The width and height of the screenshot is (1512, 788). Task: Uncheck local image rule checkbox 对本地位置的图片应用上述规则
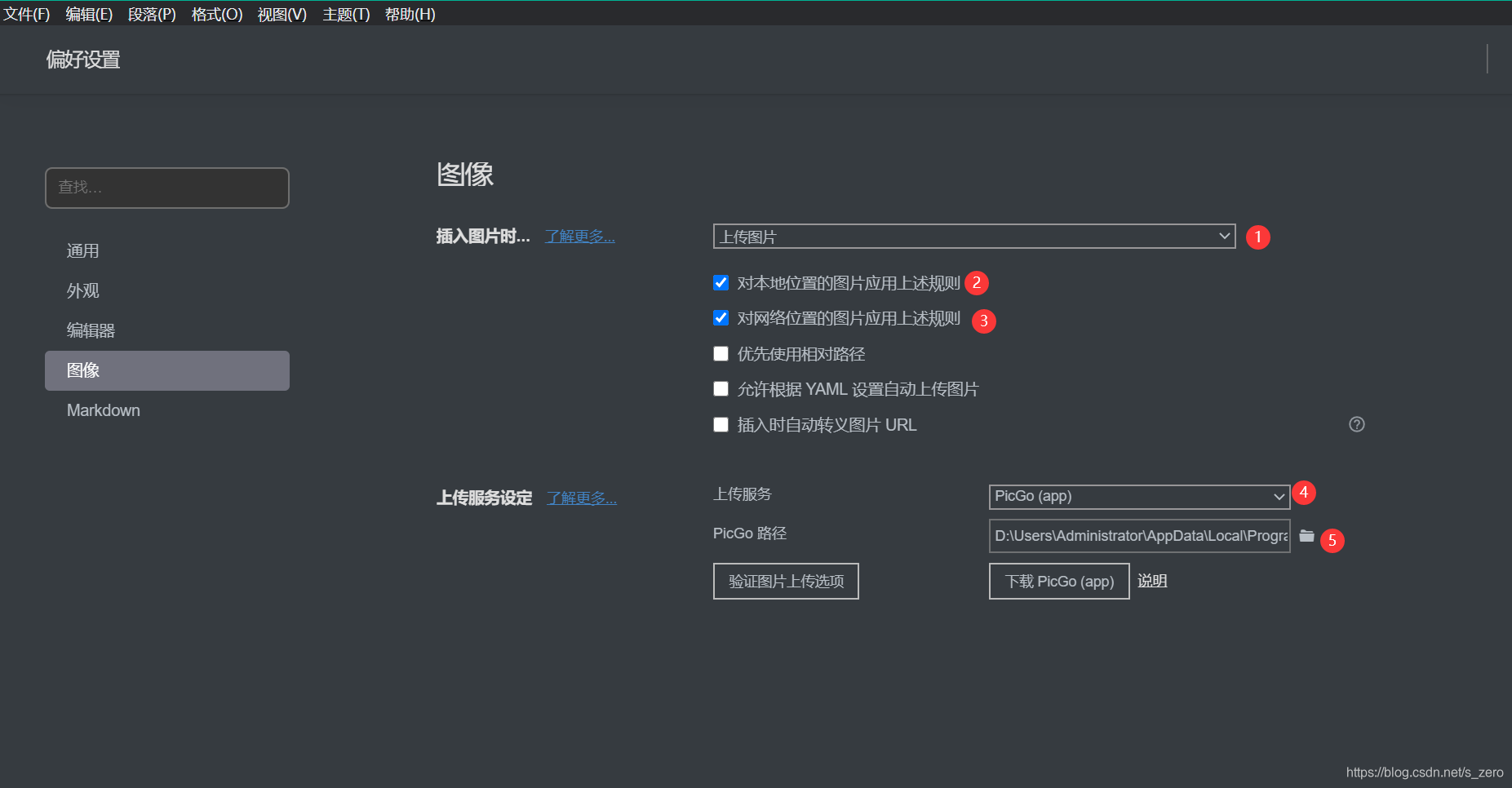[721, 283]
